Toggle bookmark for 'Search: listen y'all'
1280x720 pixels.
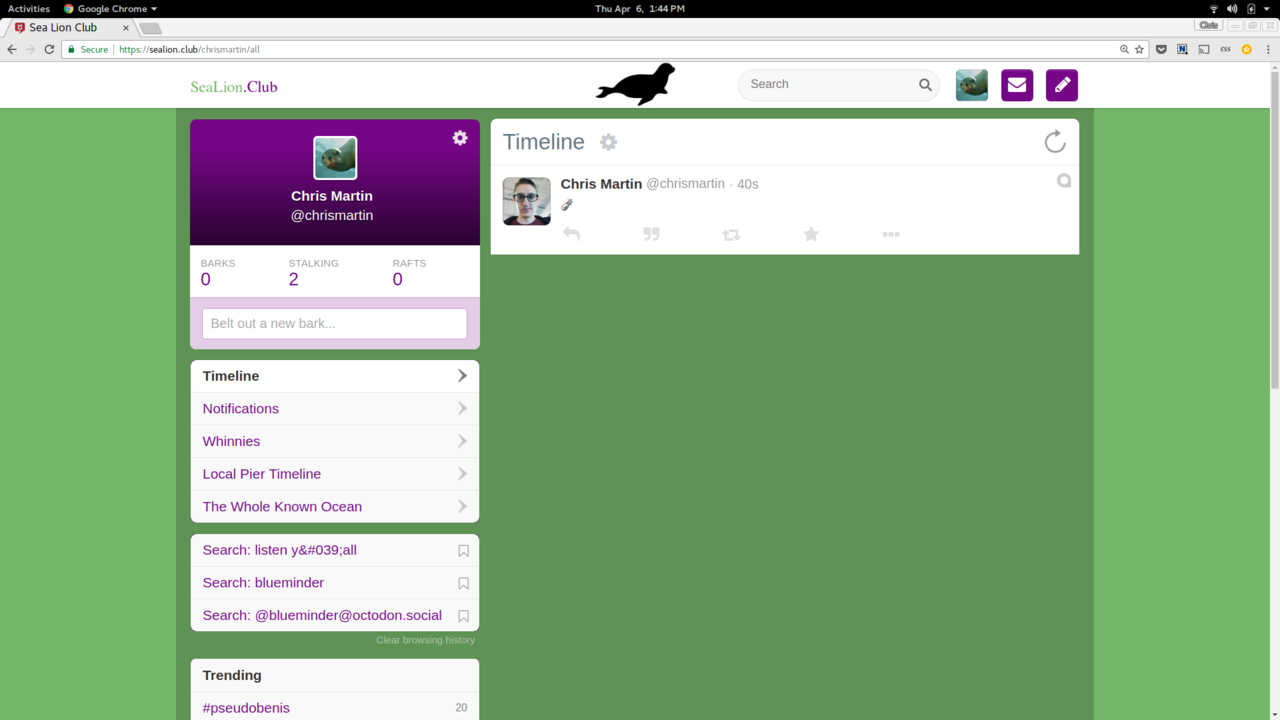(x=463, y=551)
